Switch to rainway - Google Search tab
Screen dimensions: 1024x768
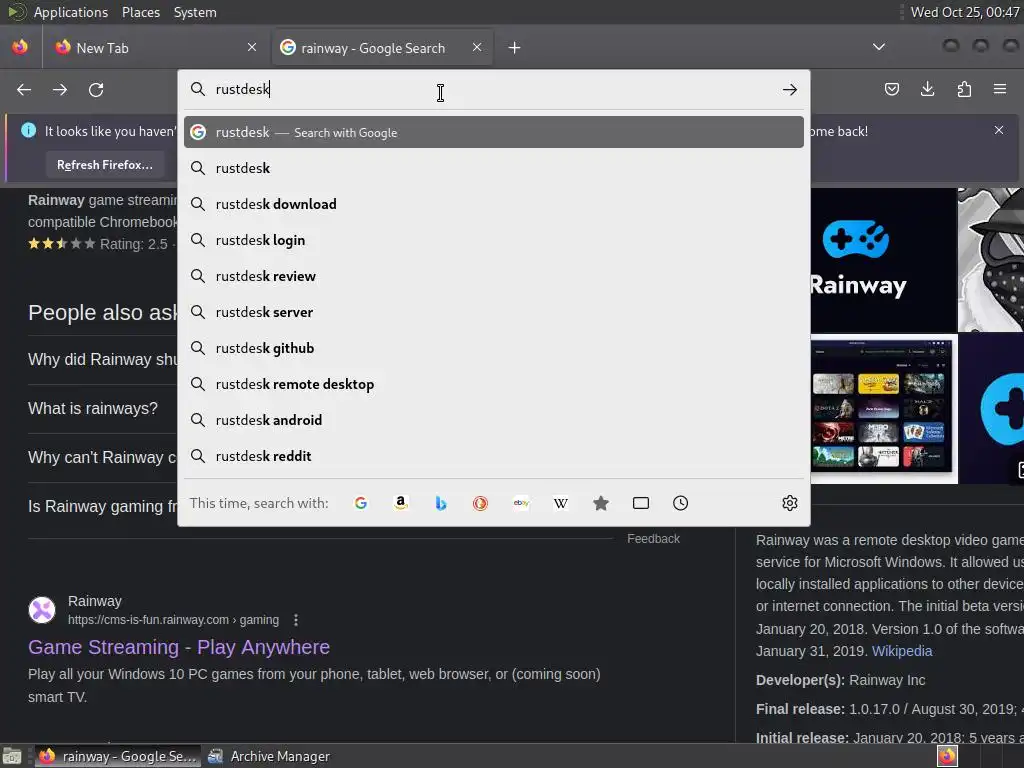point(382,48)
